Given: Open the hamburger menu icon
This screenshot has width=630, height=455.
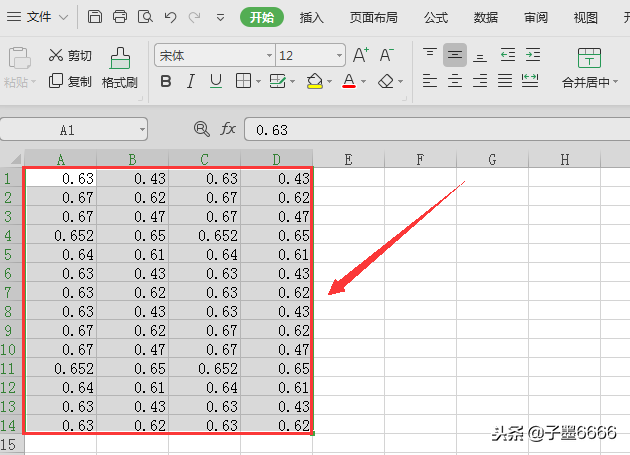Looking at the screenshot, I should (14, 17).
